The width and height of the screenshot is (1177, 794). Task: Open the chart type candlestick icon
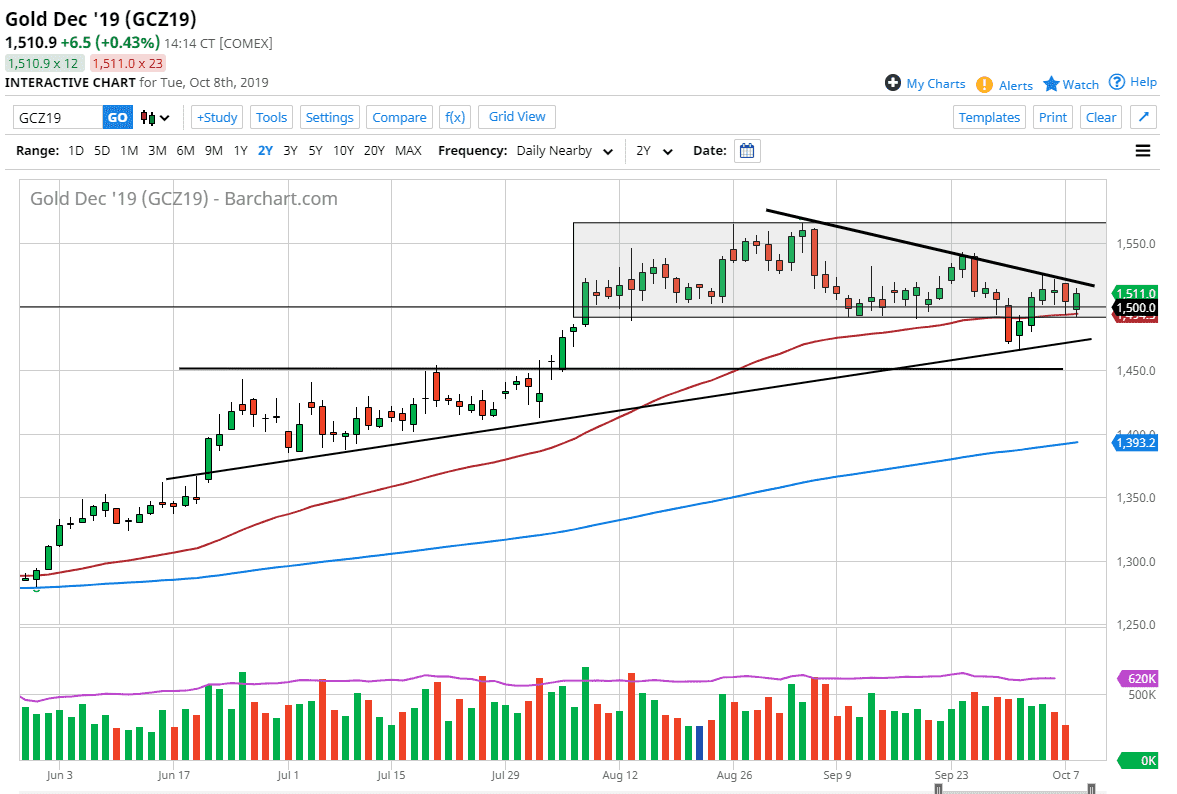click(146, 117)
